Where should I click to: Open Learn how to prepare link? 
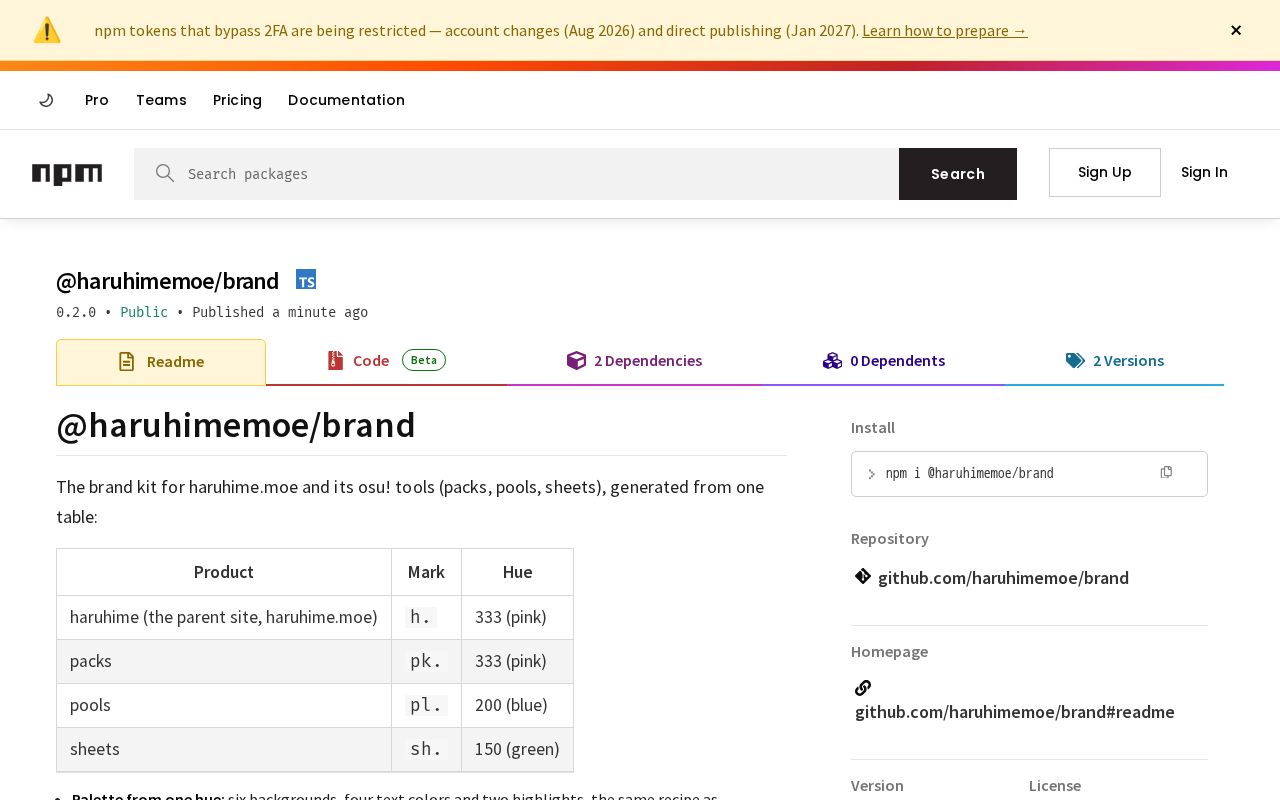click(944, 30)
